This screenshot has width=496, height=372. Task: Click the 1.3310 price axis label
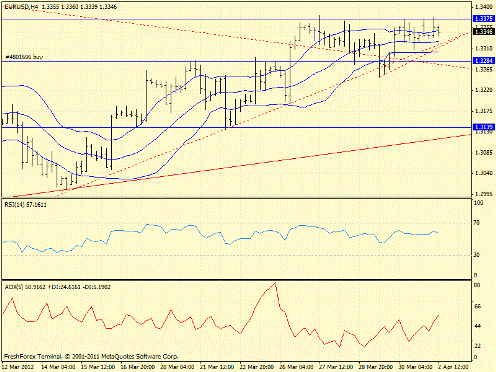pyautogui.click(x=484, y=48)
